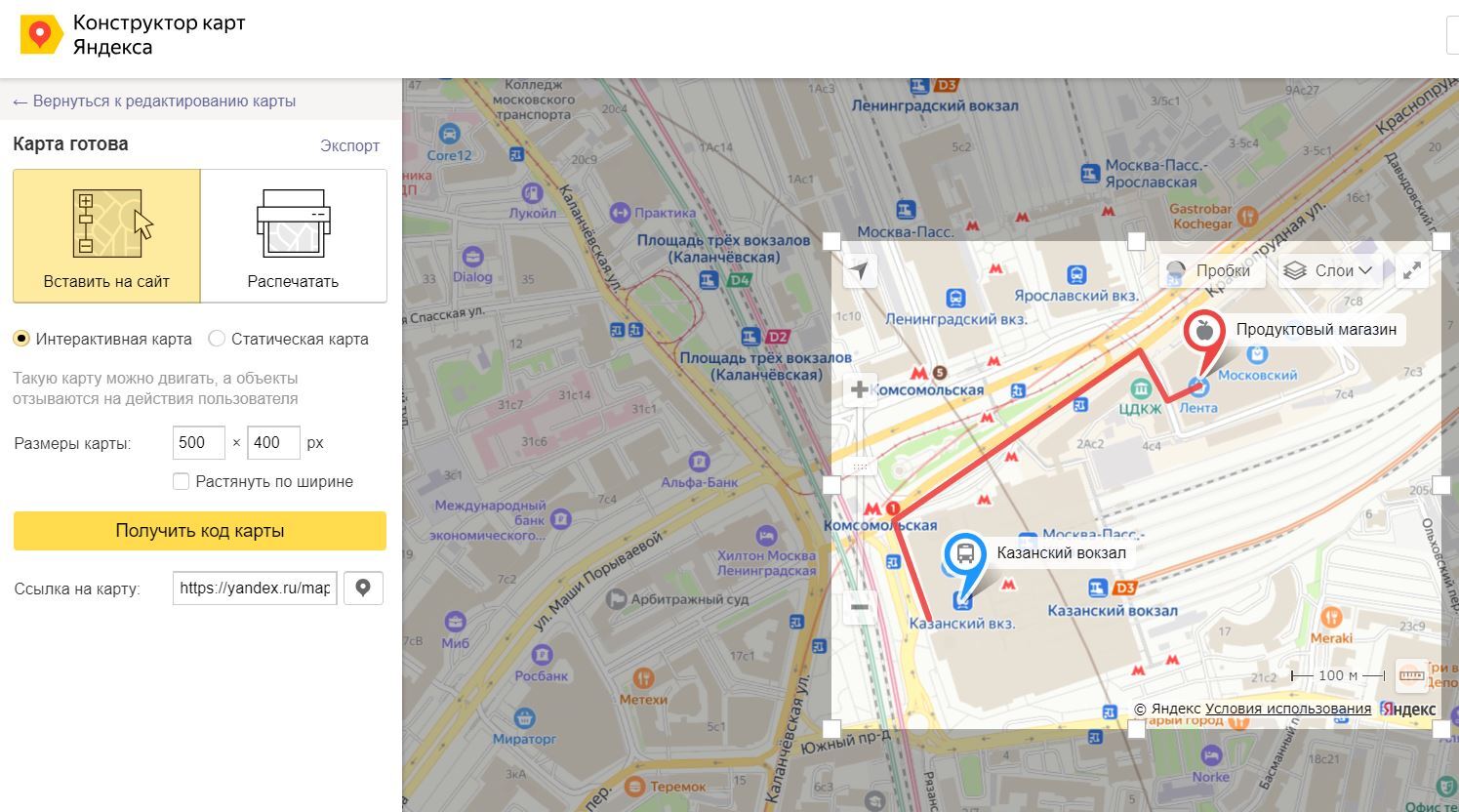Open the ruler measurement tool
This screenshot has height=812, width=1459.
pos(1412,674)
